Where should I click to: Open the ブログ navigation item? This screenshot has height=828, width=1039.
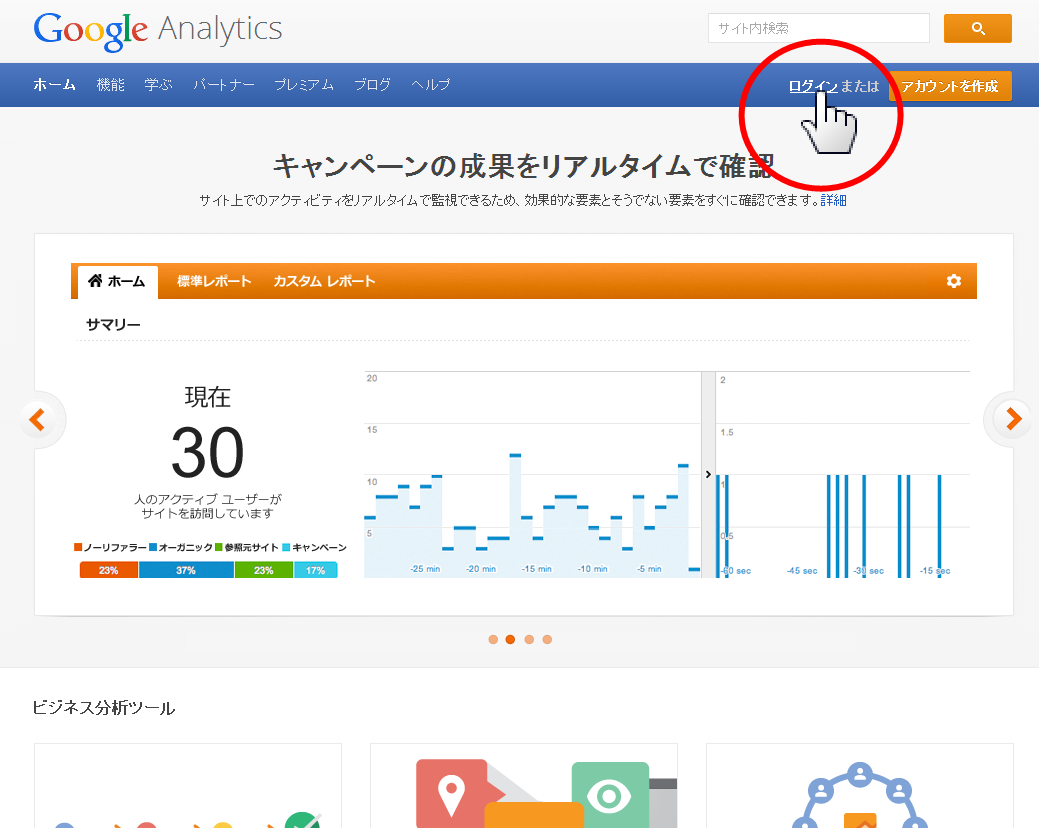[372, 85]
